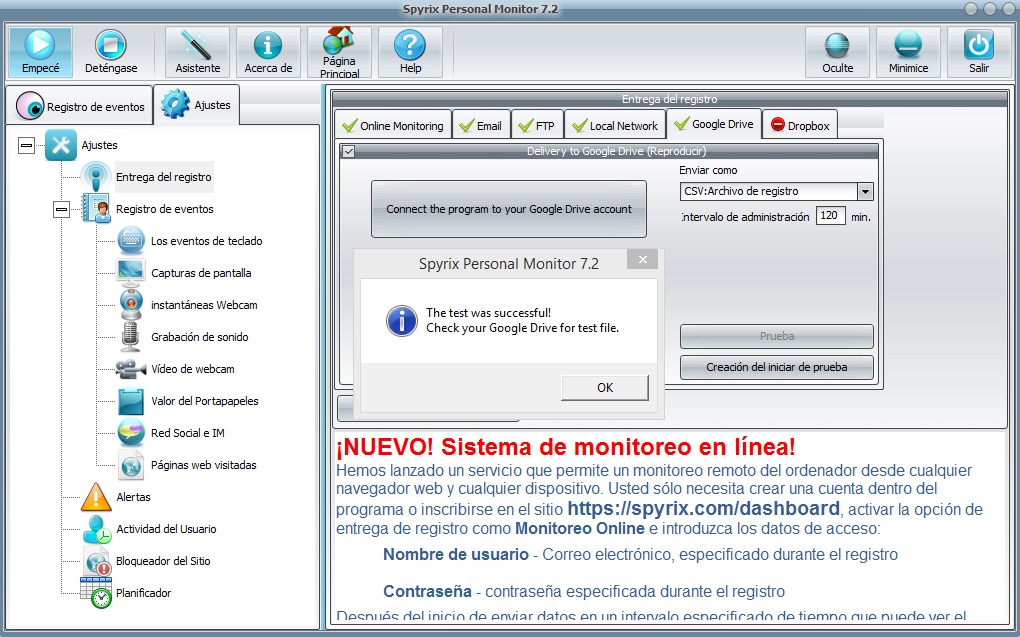Open the FTP delivery tab
The image size is (1020, 637).
click(x=537, y=126)
